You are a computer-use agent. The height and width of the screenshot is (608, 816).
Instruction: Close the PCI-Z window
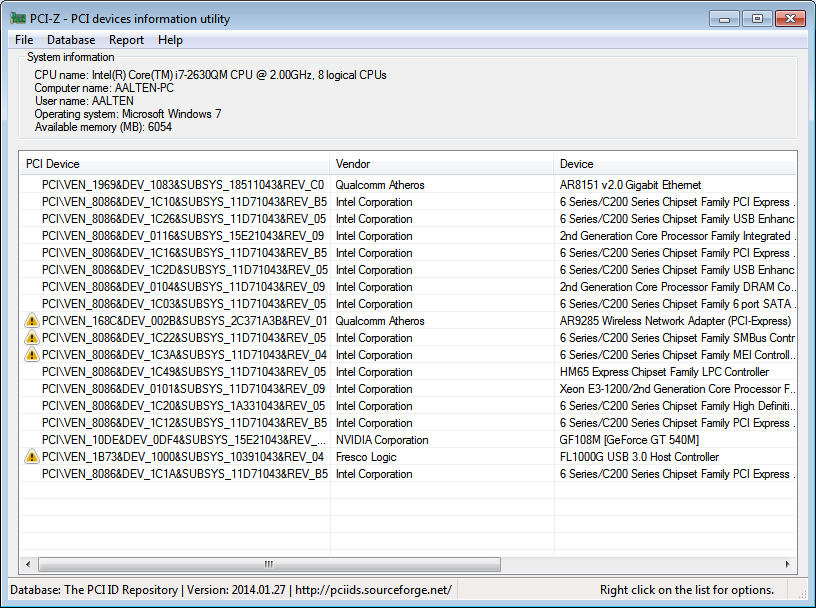click(790, 19)
